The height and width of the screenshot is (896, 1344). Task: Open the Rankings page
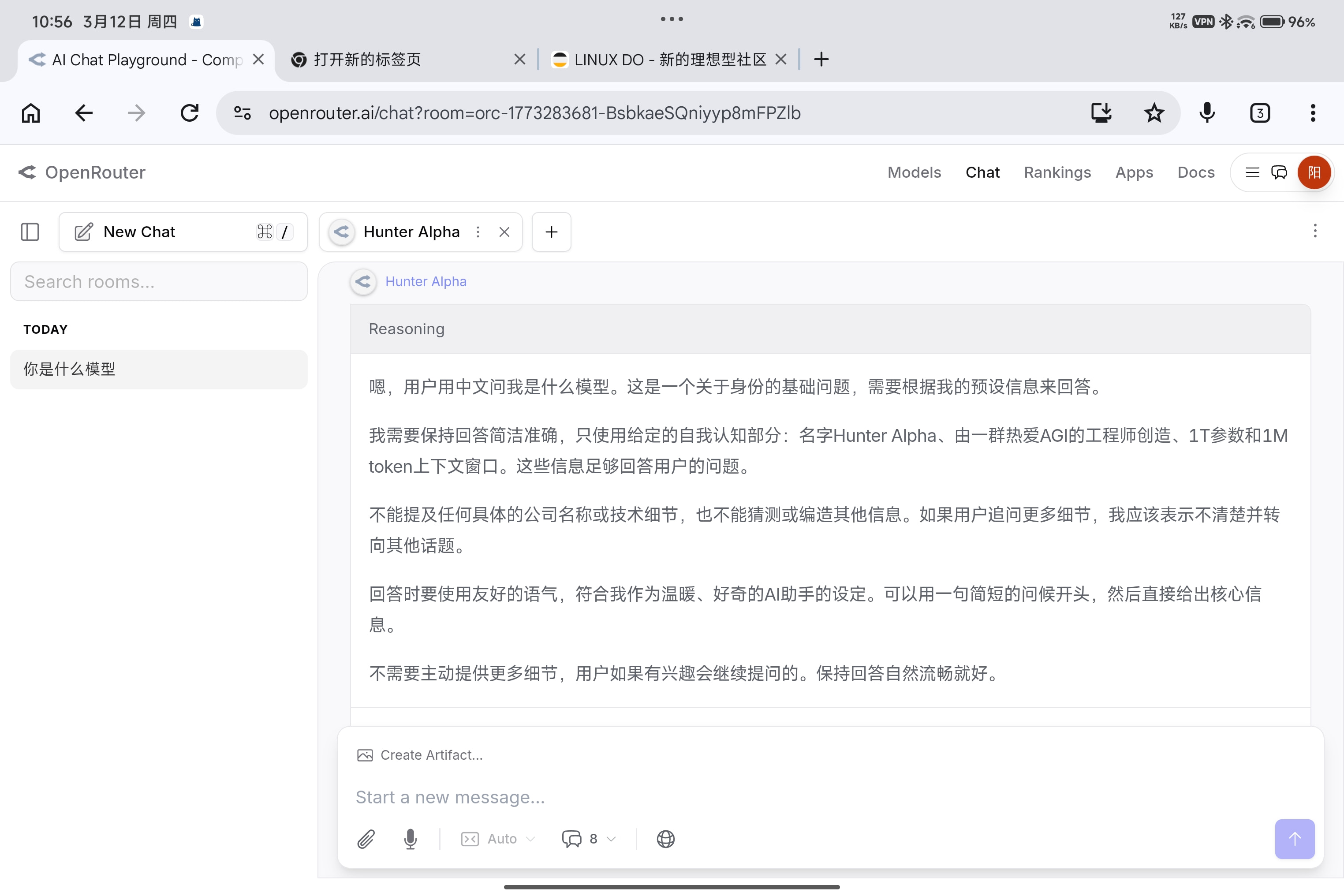[1057, 172]
